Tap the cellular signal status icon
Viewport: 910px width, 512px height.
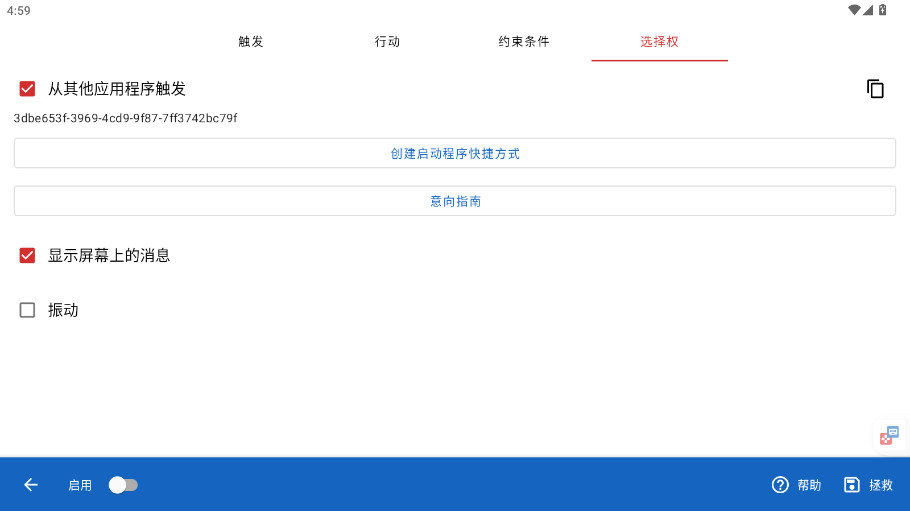(867, 10)
